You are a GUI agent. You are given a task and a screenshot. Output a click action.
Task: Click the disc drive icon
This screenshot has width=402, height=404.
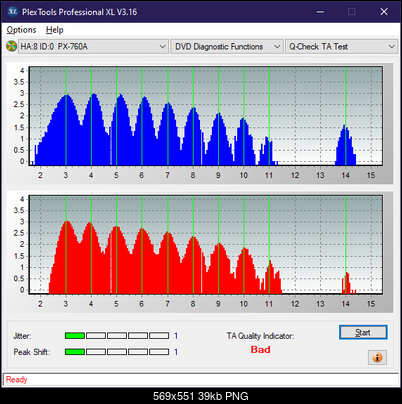click(11, 46)
